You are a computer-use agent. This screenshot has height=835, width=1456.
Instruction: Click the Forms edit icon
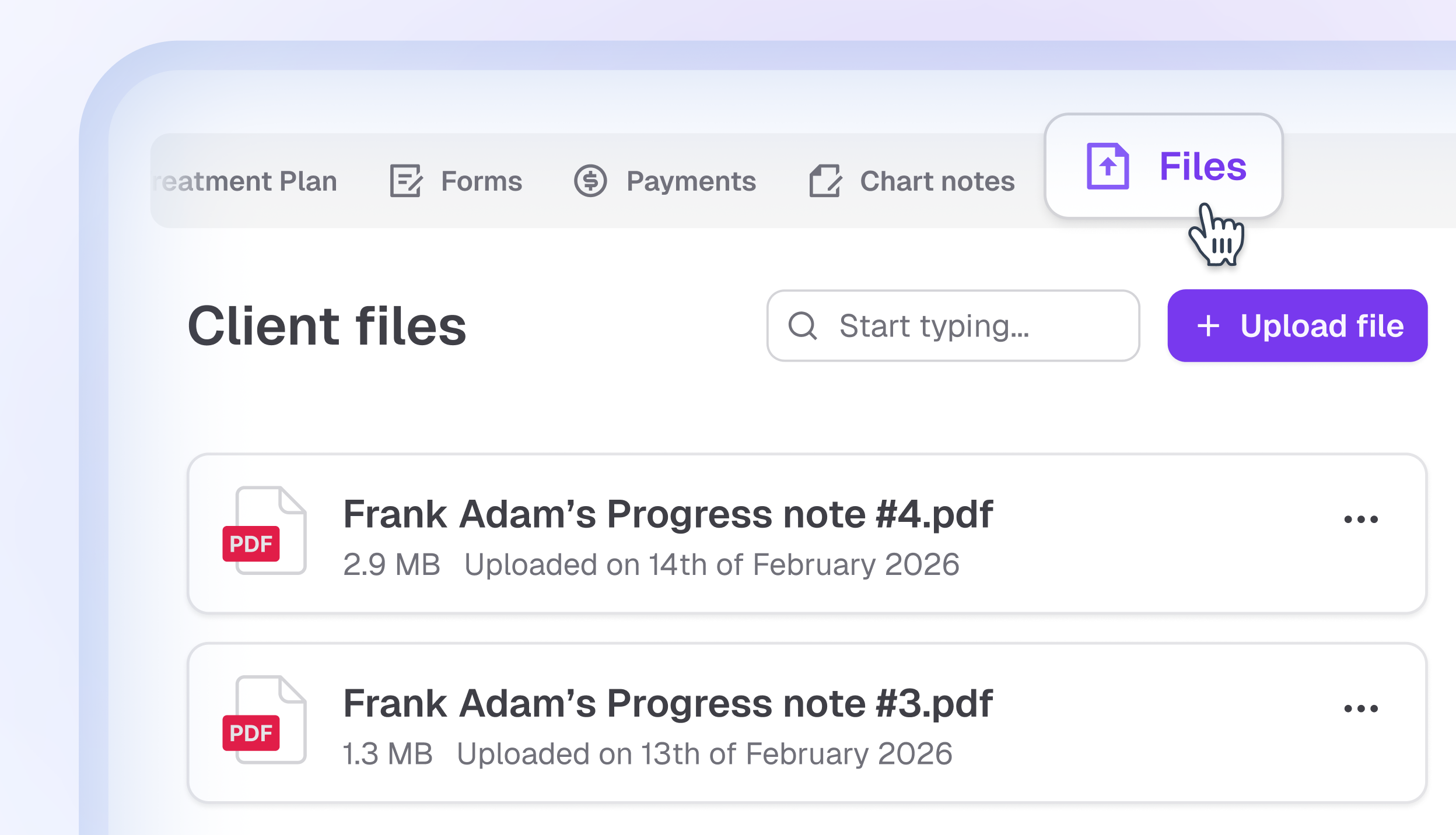[x=405, y=181]
